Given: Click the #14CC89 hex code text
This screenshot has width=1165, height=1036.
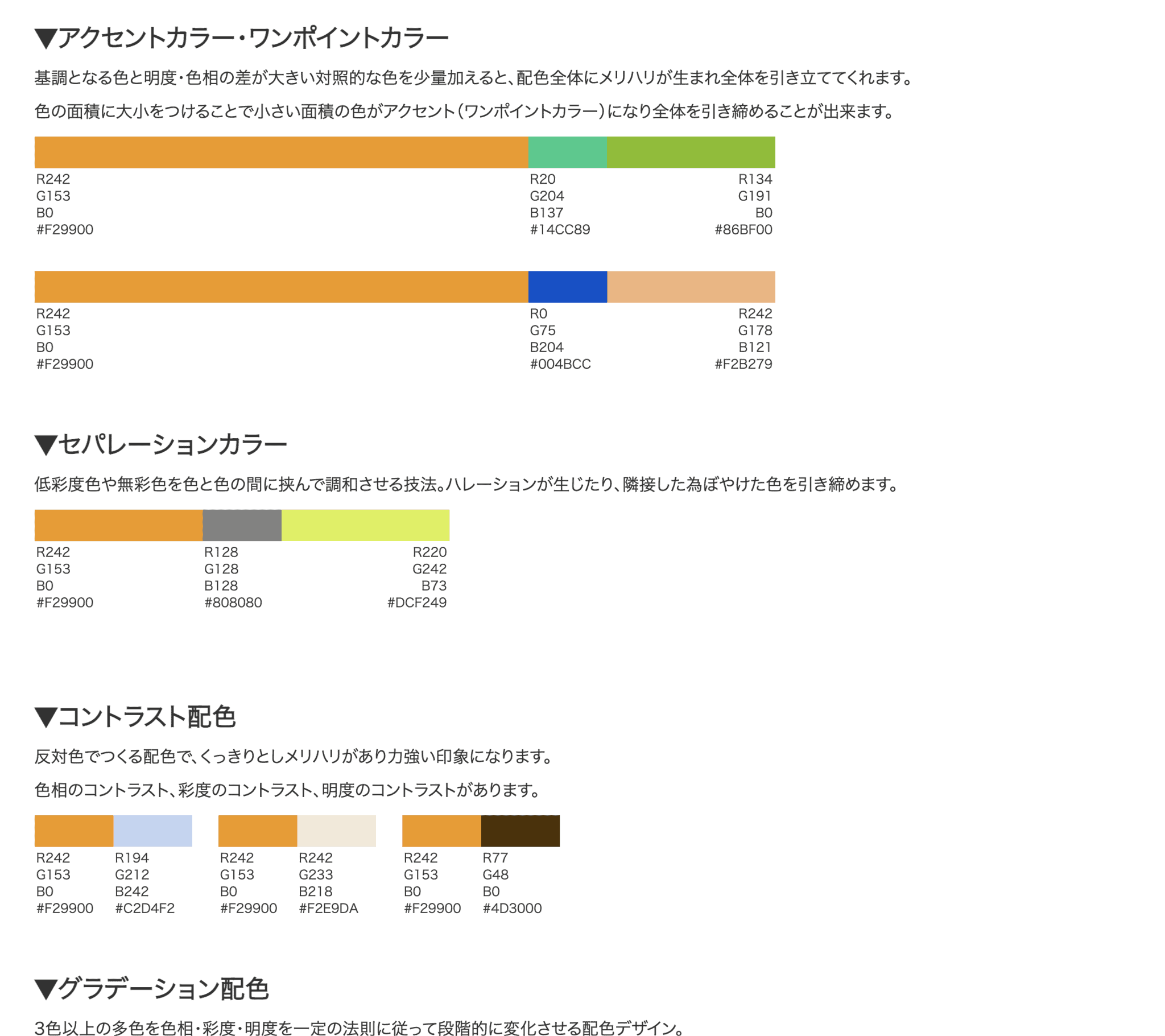Looking at the screenshot, I should point(560,230).
